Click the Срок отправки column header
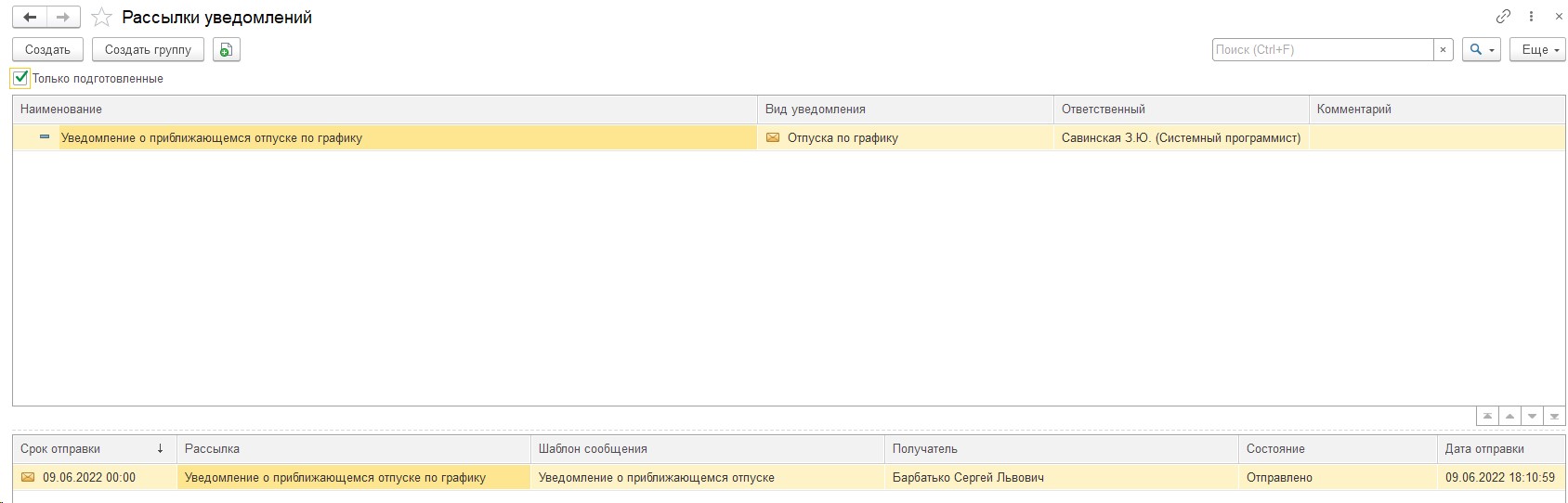 95,448
